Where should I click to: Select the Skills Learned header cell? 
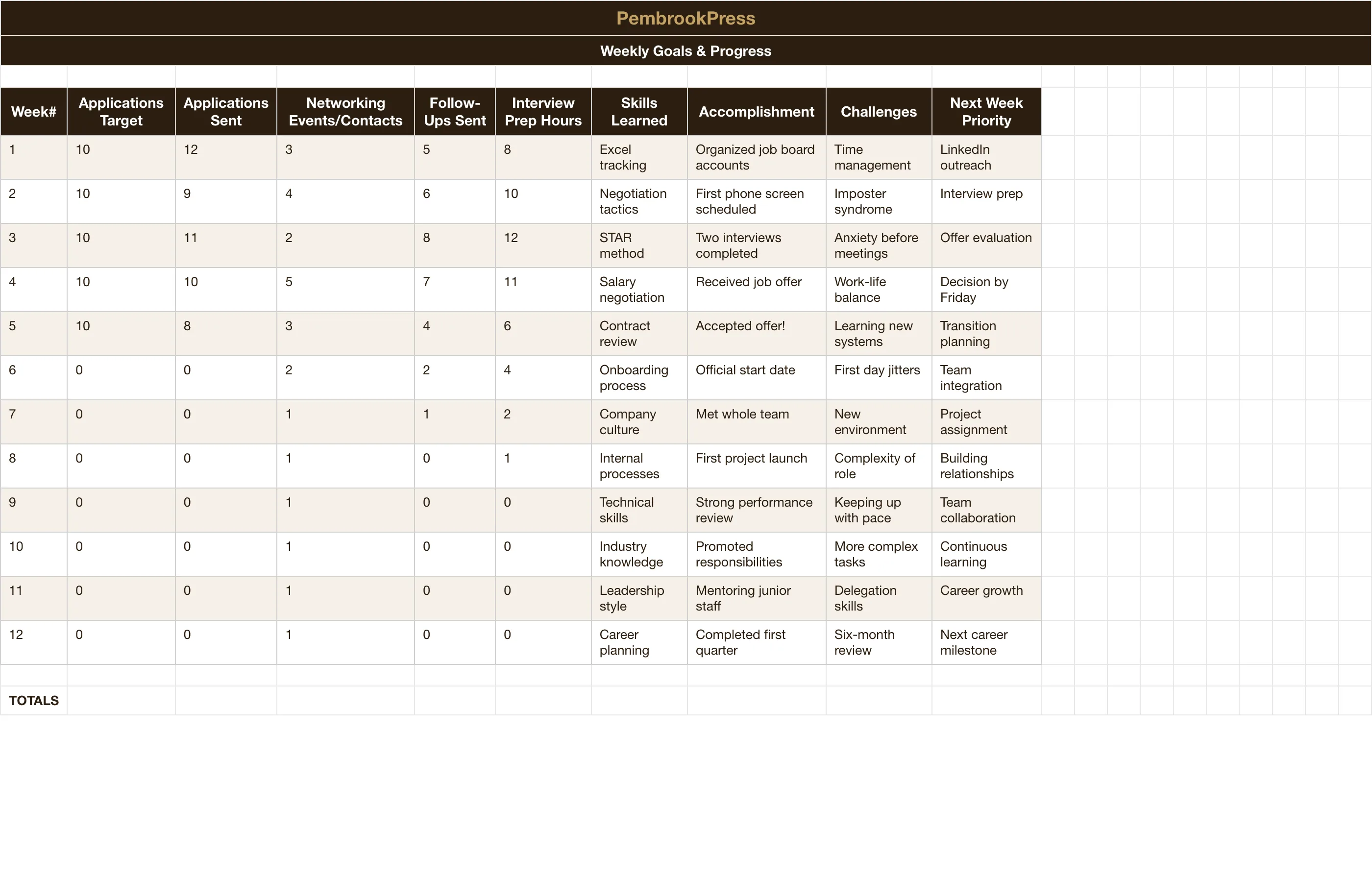[x=639, y=111]
